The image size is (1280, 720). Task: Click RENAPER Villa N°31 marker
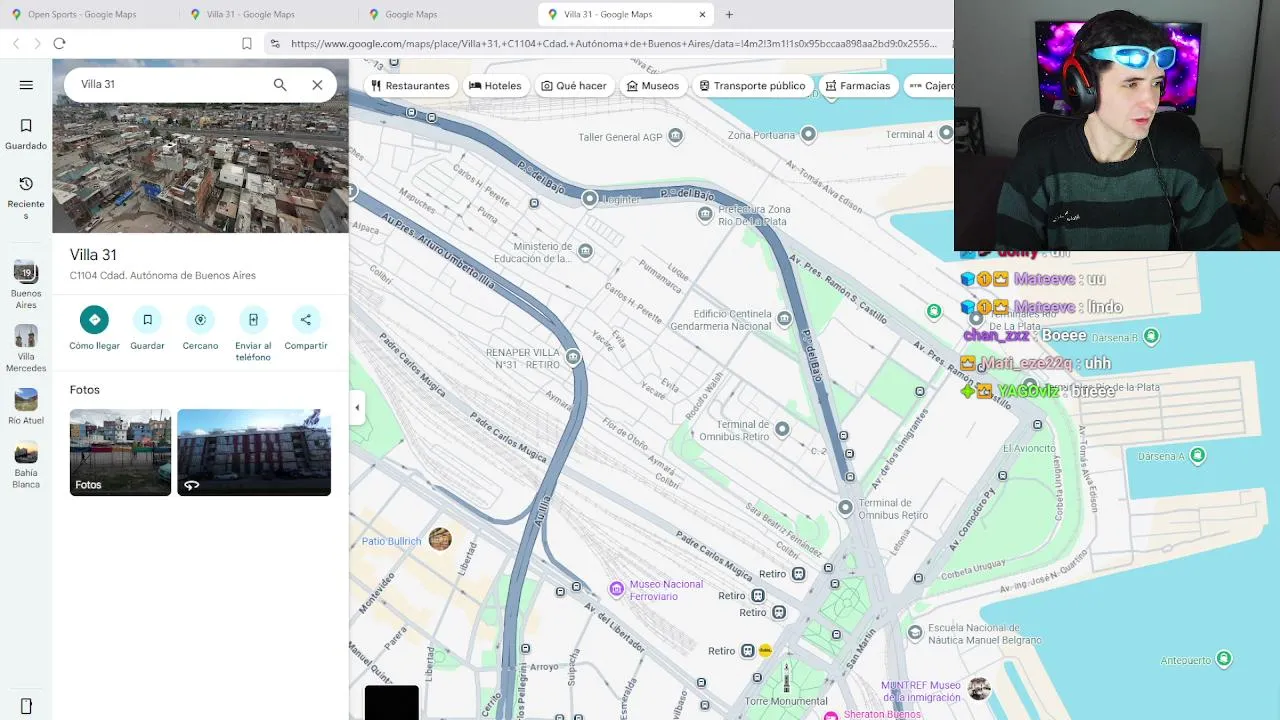[x=573, y=356]
